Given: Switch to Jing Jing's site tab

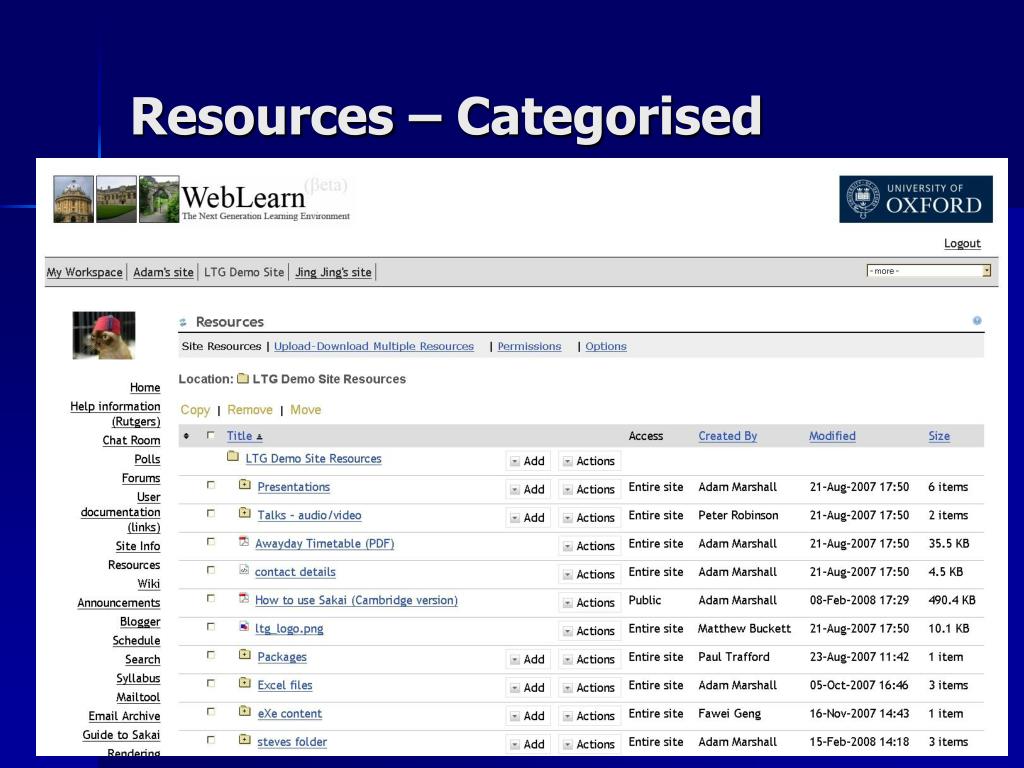Looking at the screenshot, I should tap(333, 272).
